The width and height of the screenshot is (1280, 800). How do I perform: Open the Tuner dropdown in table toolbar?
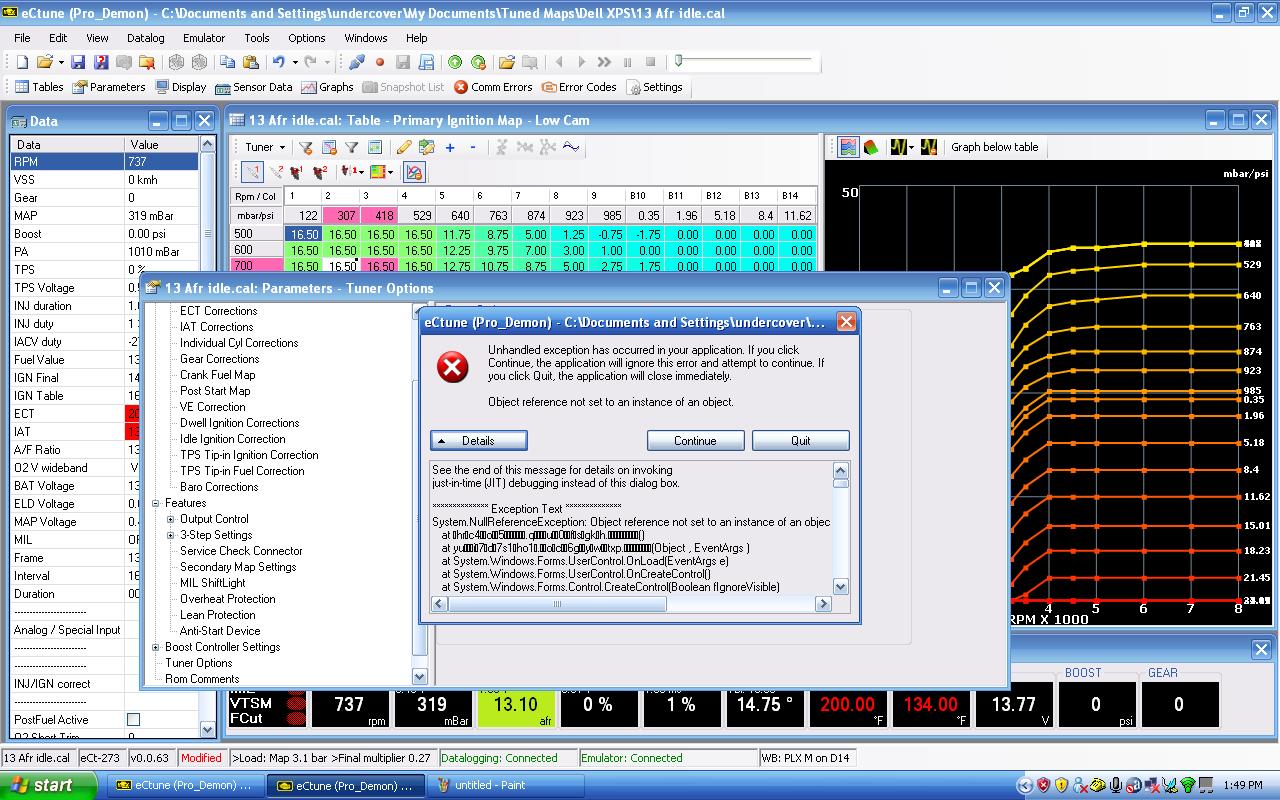(x=264, y=147)
